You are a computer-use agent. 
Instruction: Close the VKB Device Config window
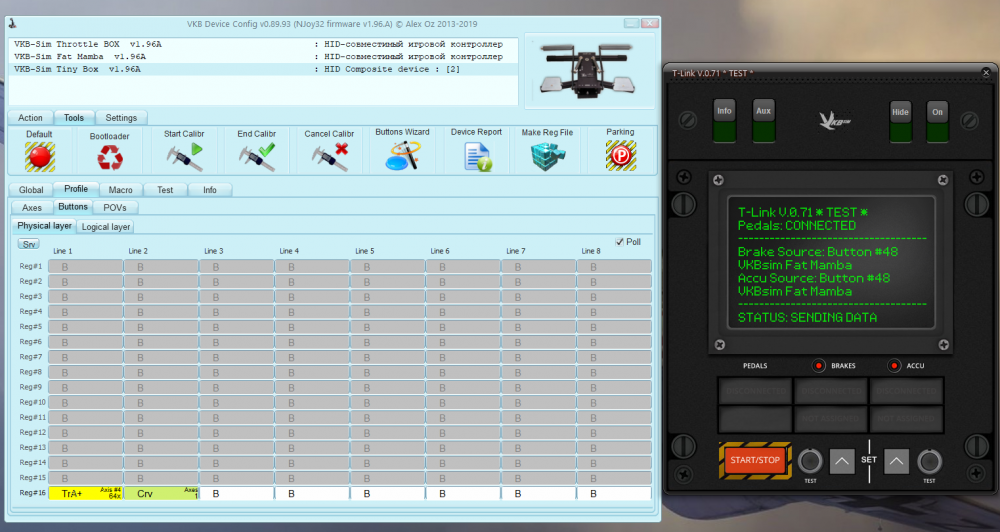click(649, 23)
